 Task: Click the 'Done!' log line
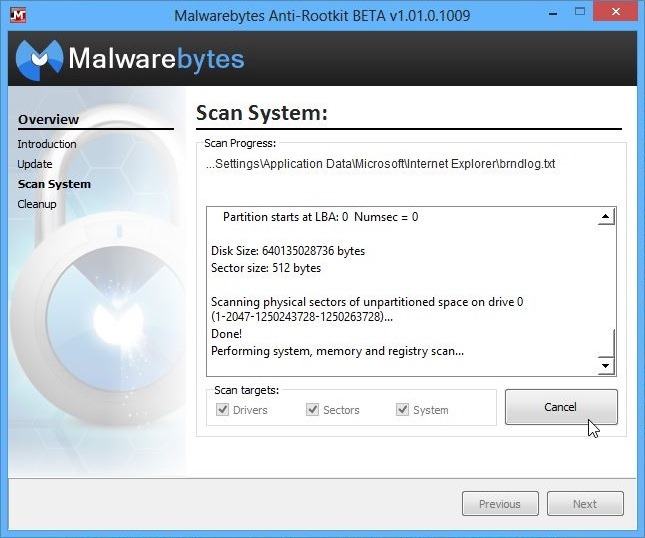tap(226, 334)
